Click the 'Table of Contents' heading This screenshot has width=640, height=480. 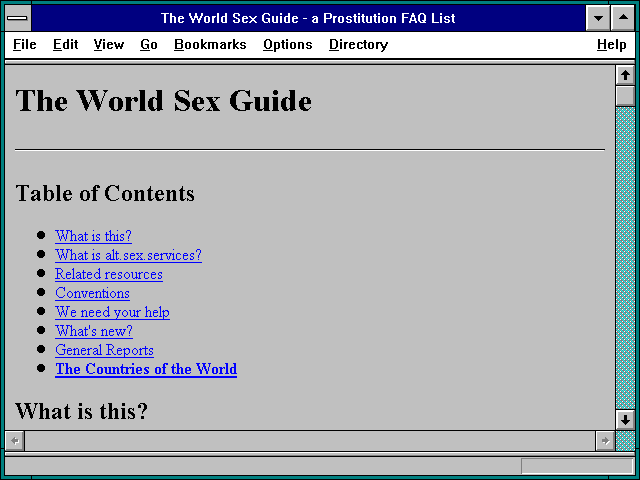pyautogui.click(x=105, y=193)
